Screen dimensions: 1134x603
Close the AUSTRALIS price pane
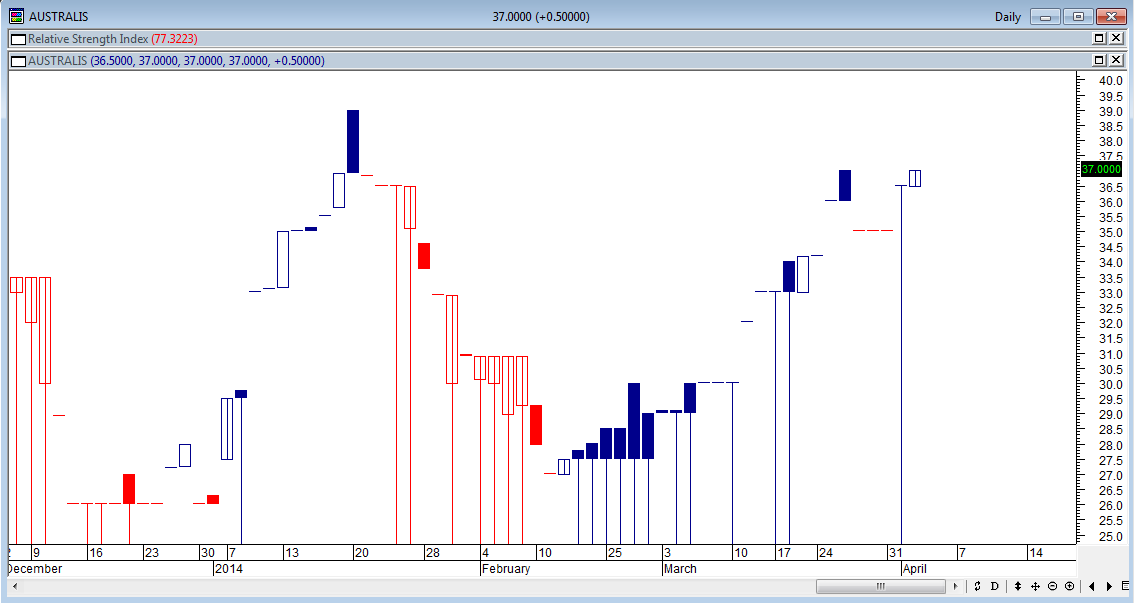[1116, 60]
